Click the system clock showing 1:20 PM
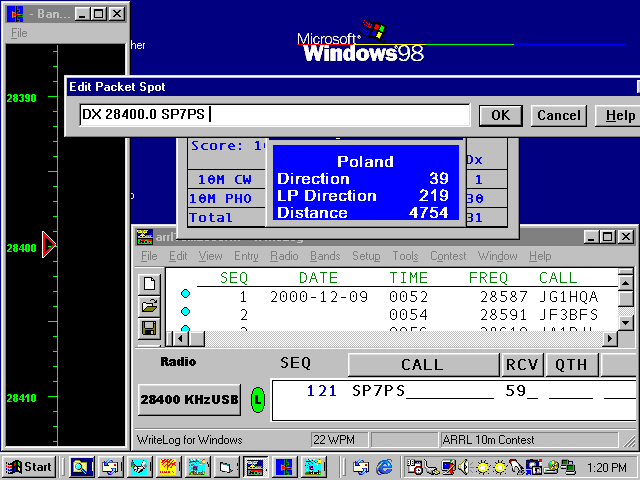 (x=607, y=467)
